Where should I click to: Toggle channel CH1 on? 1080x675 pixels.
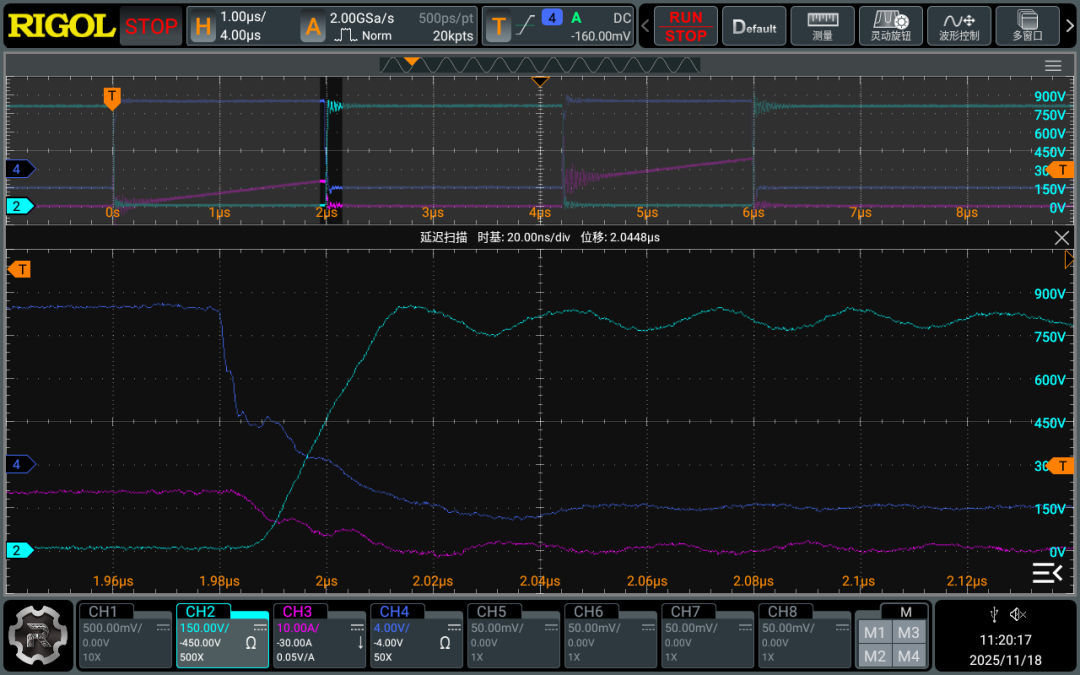click(x=125, y=635)
